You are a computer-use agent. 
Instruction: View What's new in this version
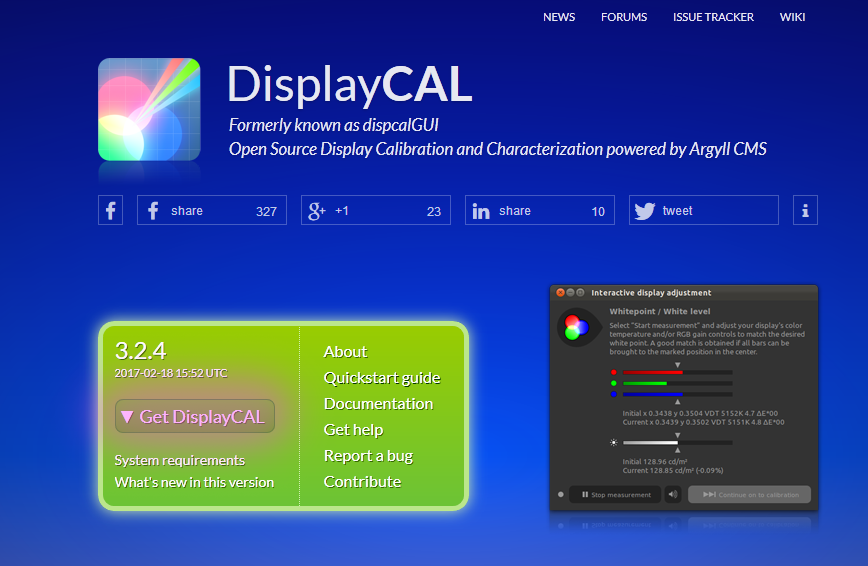pos(194,482)
